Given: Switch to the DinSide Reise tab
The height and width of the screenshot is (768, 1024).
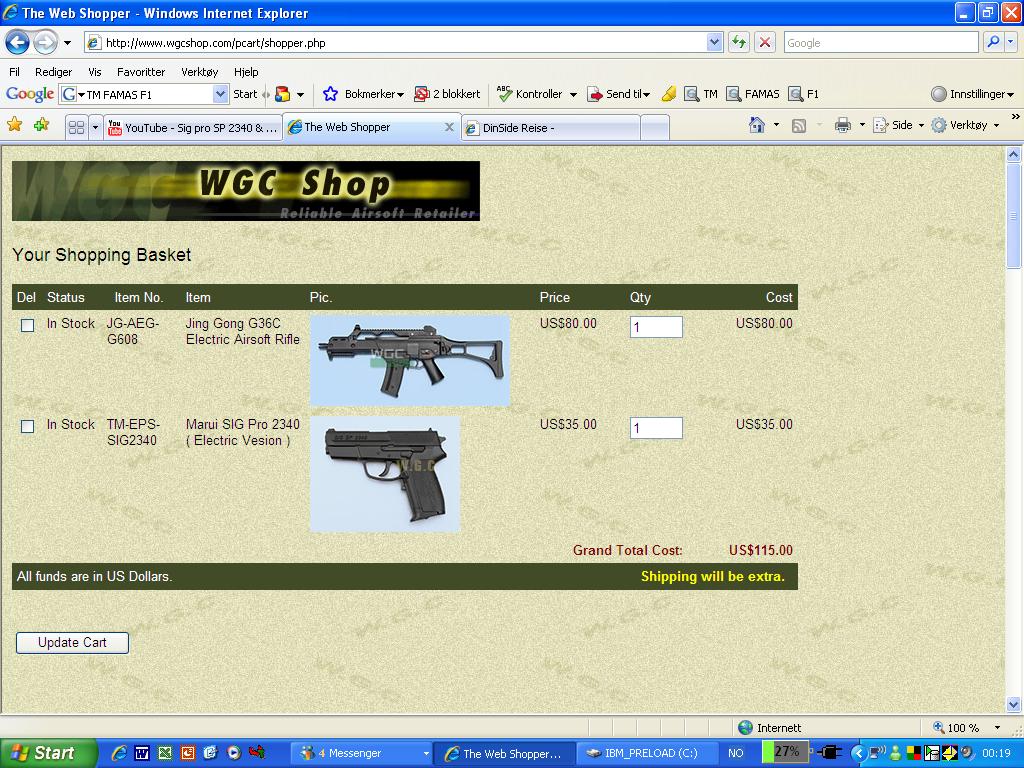Looking at the screenshot, I should click(x=551, y=127).
